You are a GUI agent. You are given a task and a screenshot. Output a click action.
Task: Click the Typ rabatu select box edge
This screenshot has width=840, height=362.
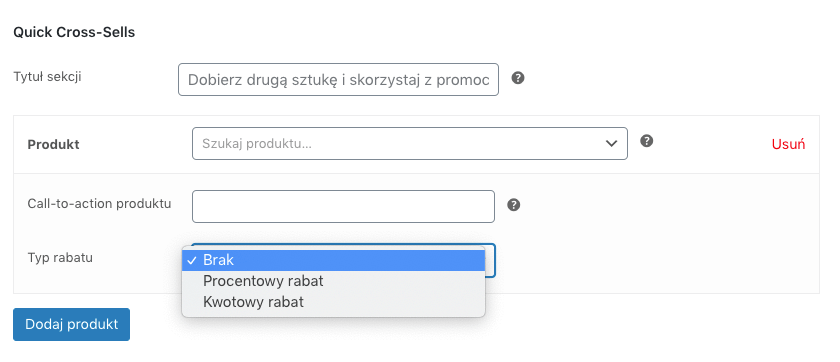(490, 261)
